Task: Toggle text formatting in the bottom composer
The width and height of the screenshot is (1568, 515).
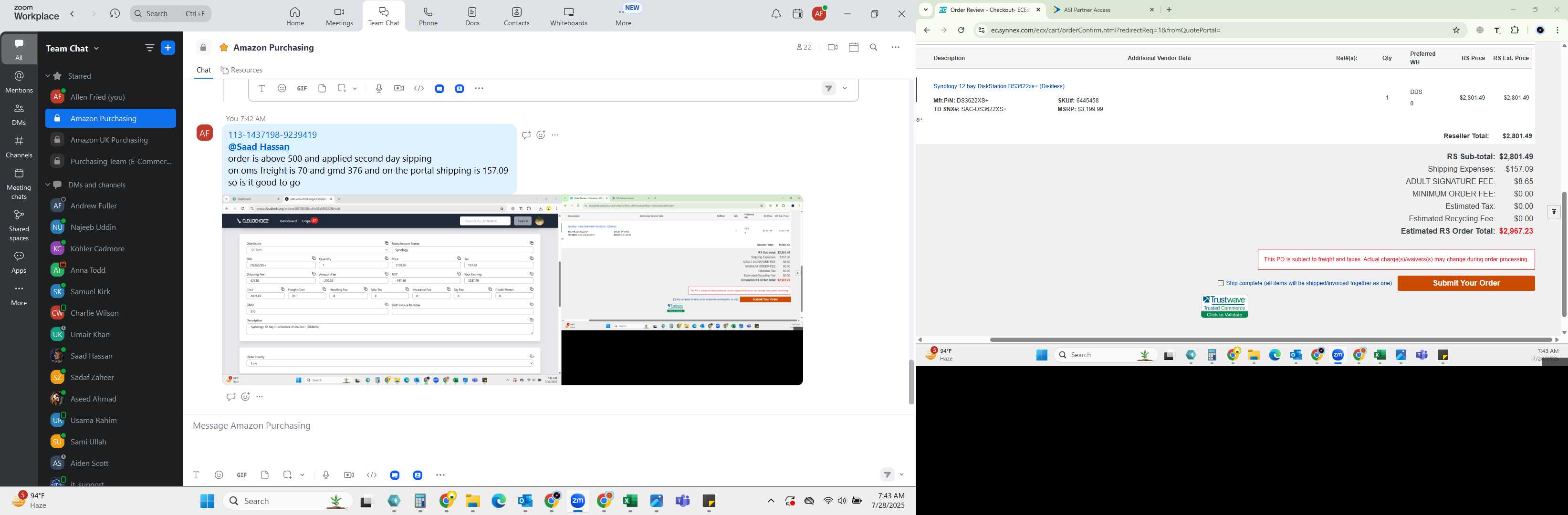Action: click(196, 475)
